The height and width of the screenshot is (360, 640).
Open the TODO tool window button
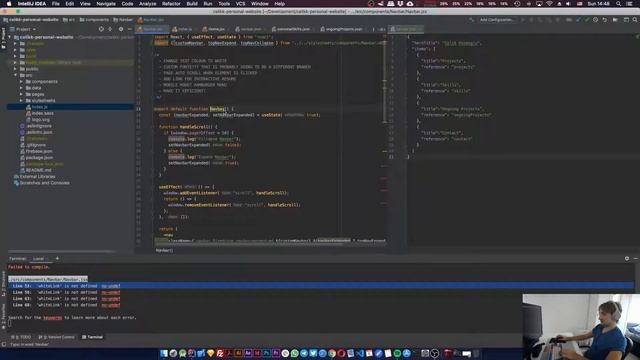[x=21, y=337]
